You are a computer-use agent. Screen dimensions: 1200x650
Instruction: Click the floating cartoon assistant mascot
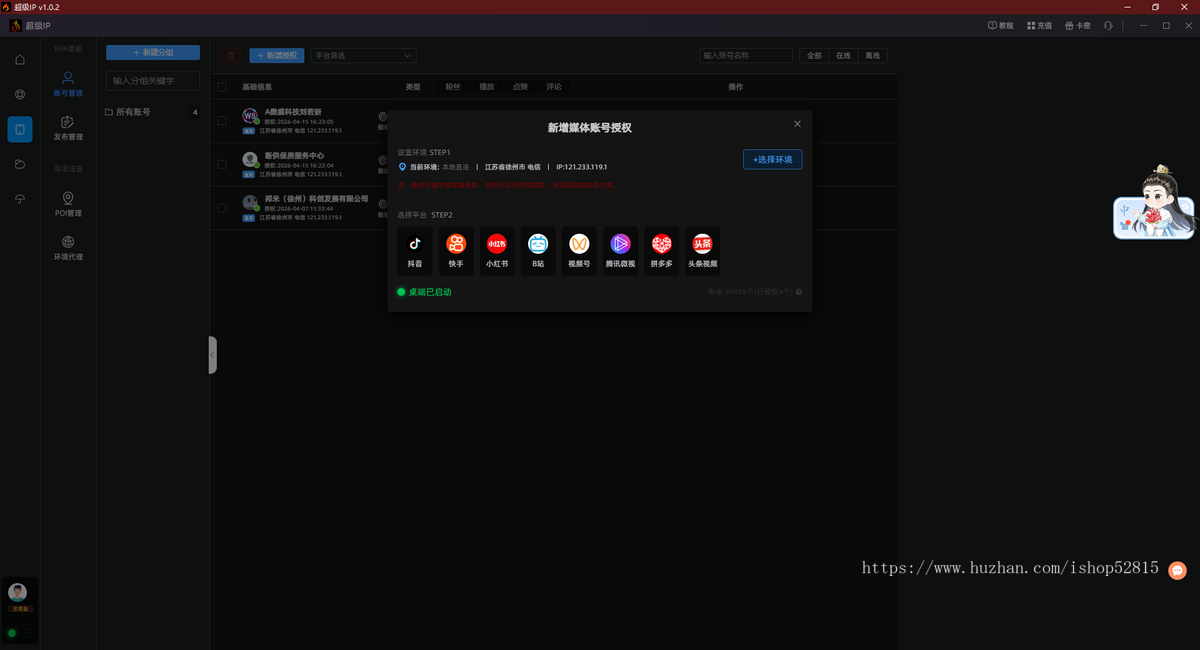1155,202
